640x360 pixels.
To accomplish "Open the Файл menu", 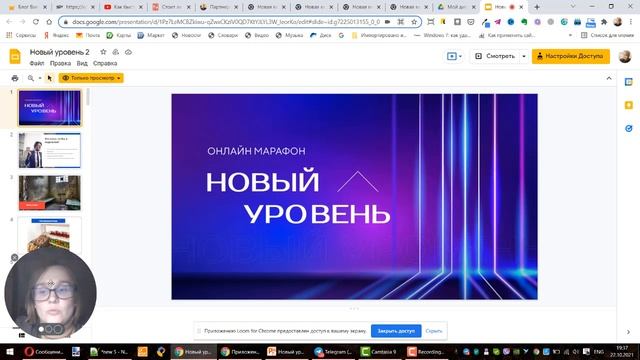I will click(x=37, y=63).
